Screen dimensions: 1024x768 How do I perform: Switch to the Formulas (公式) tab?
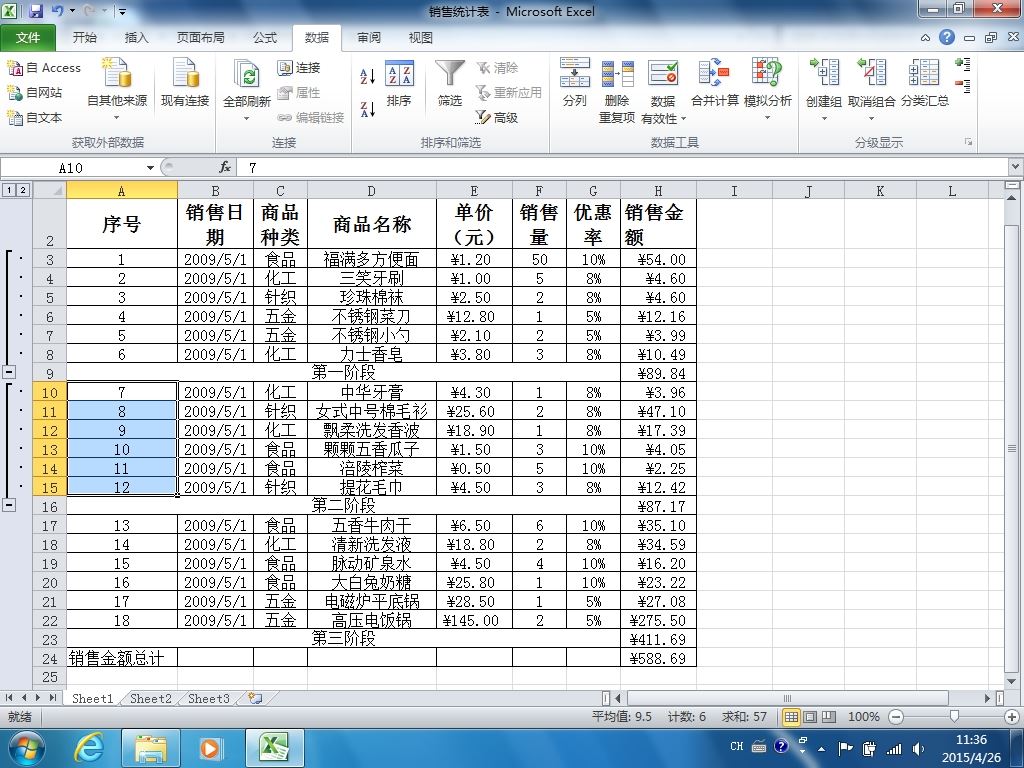pos(265,38)
